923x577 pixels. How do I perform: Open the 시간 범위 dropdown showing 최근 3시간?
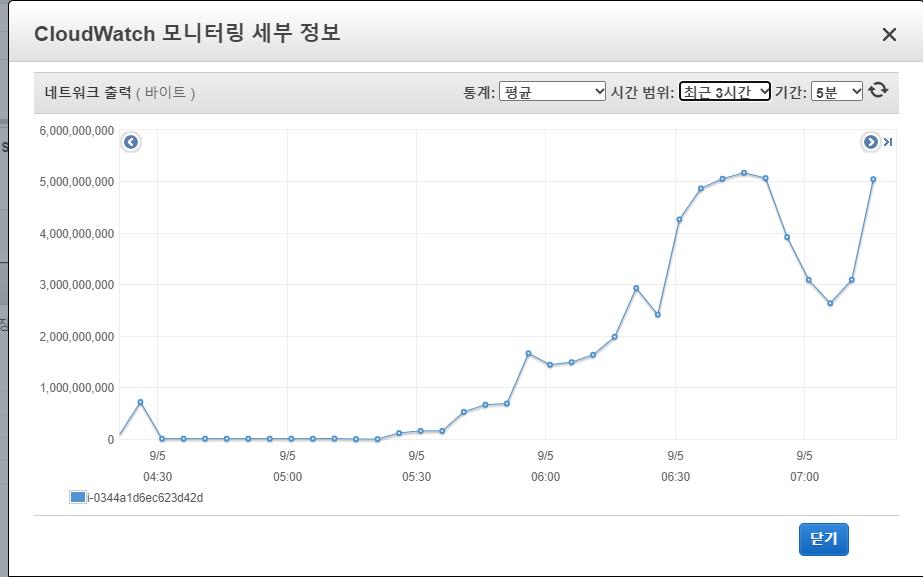[724, 92]
